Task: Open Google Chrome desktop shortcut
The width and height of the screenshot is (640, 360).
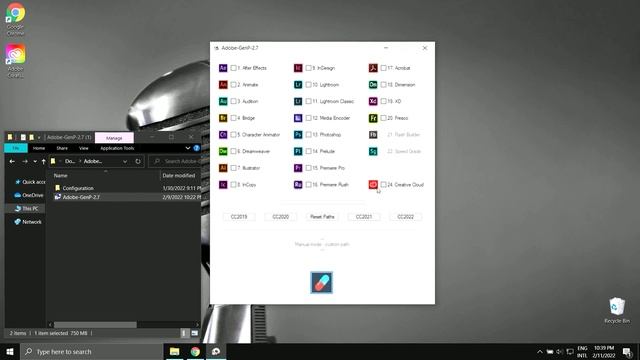Action: pos(16,20)
